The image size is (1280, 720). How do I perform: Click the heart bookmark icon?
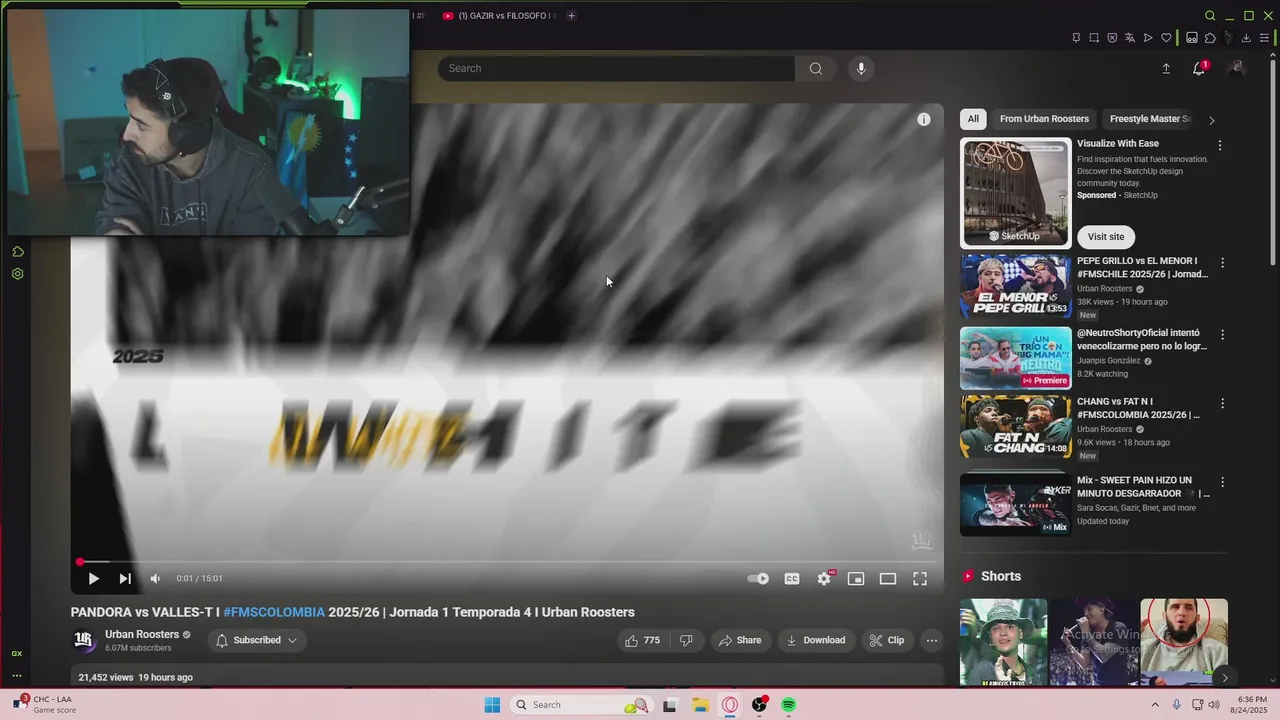pos(1166,38)
